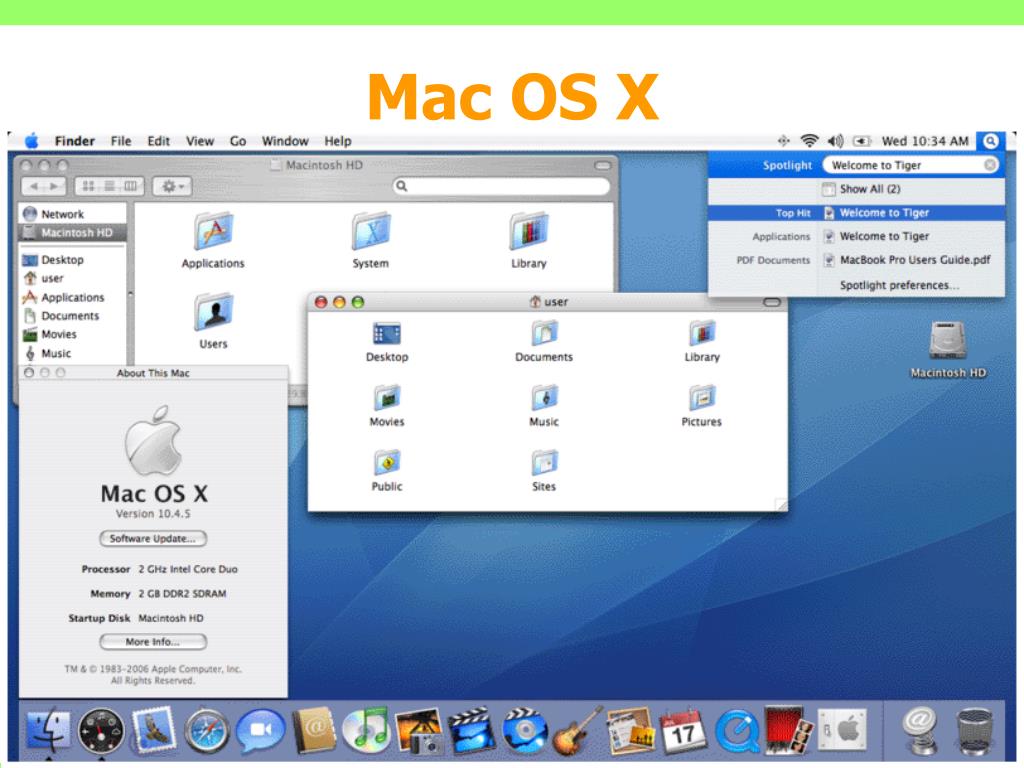
Task: Open the Pictures folder in user window
Action: click(x=701, y=406)
